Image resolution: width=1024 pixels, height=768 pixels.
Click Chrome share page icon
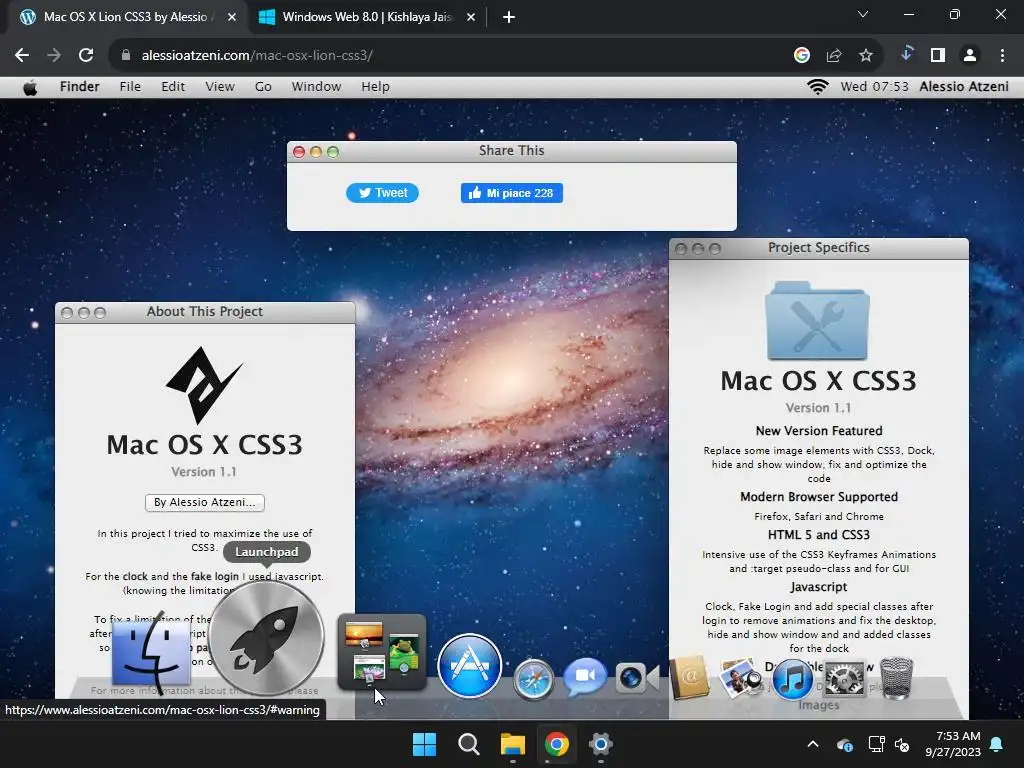[834, 56]
